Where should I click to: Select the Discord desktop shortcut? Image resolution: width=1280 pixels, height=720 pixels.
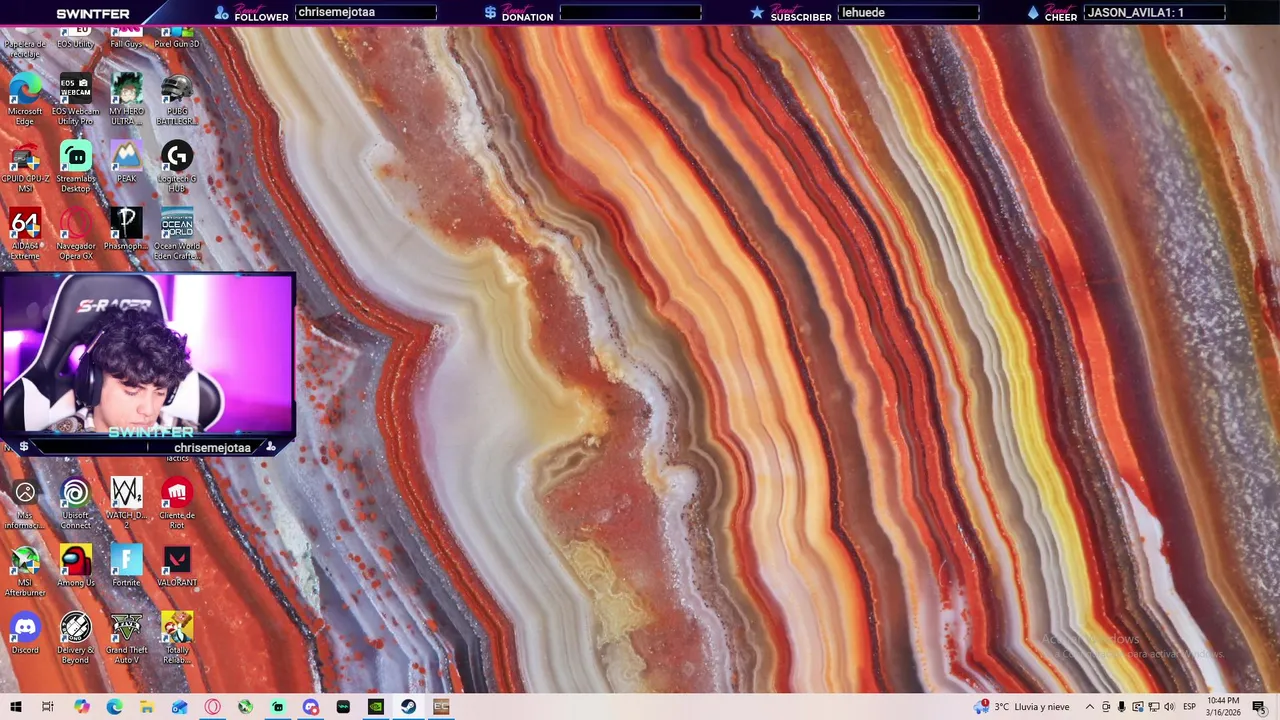(25, 633)
